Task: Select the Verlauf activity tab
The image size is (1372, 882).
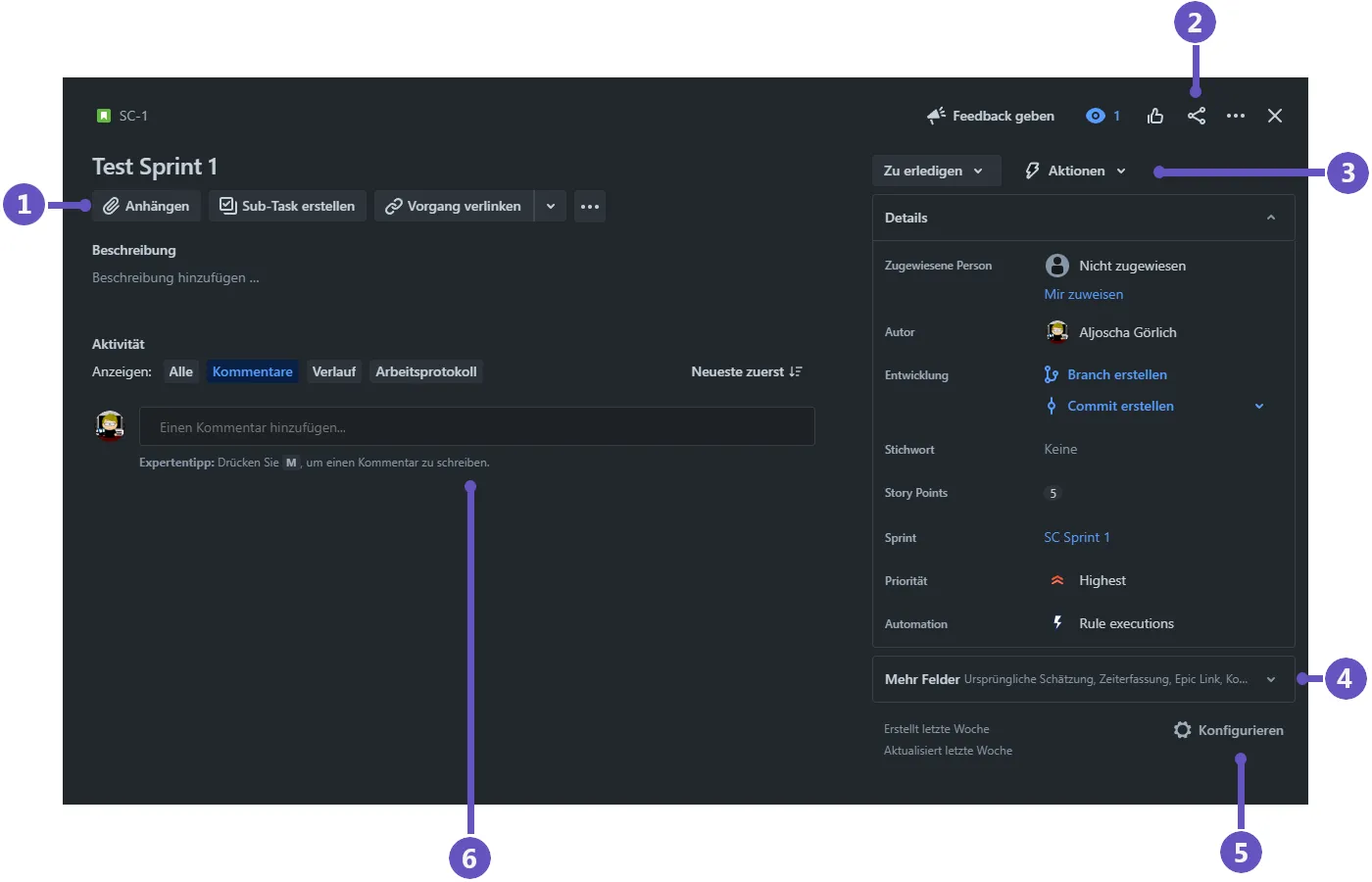Action: pyautogui.click(x=334, y=371)
